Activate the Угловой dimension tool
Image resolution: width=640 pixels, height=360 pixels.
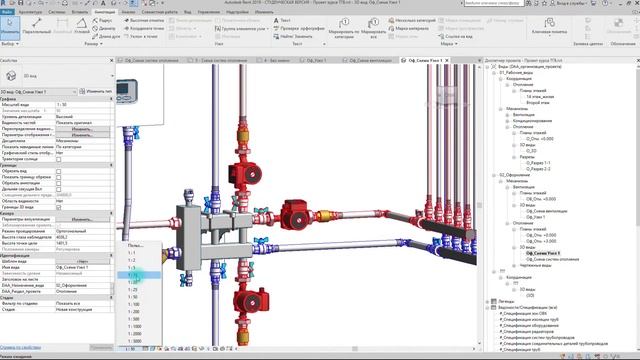click(82, 26)
